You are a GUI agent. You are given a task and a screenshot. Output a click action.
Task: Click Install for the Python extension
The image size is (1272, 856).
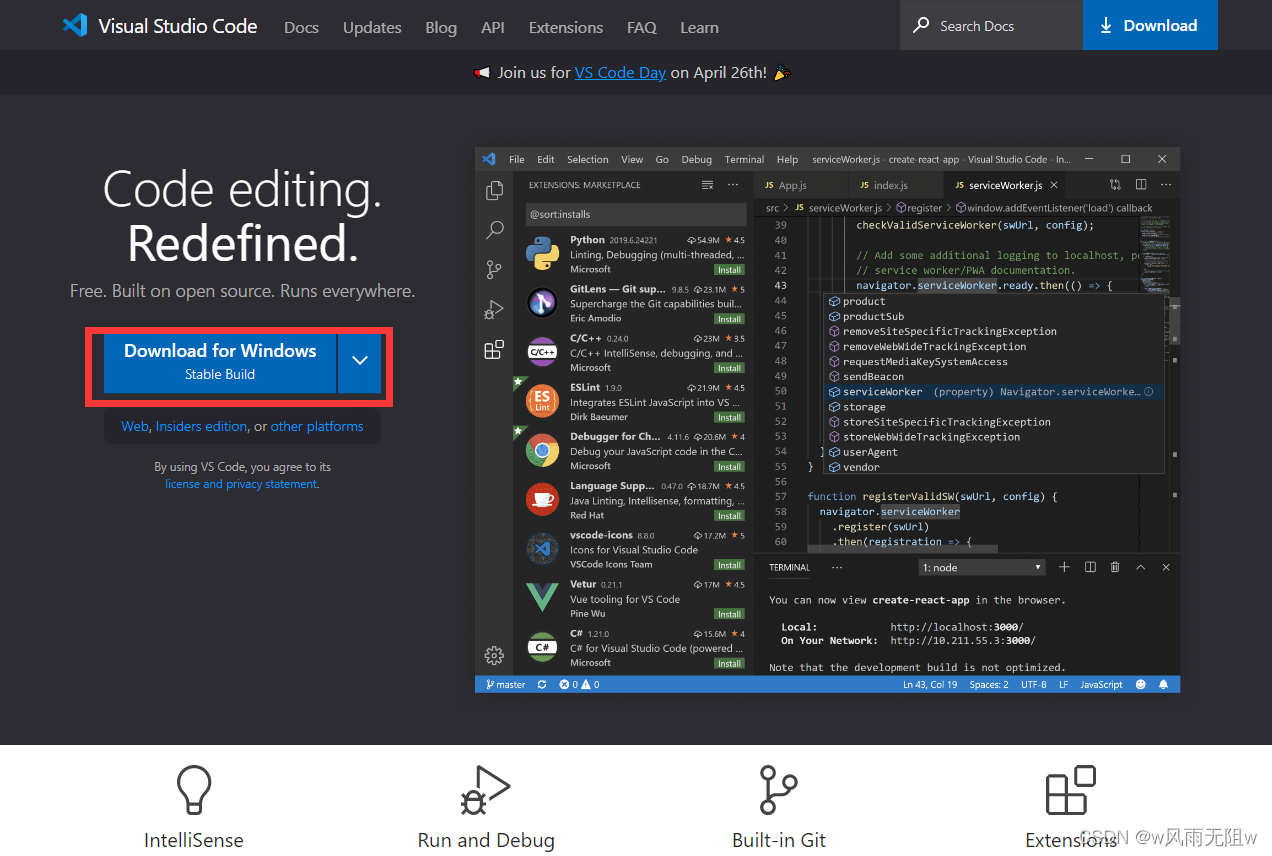click(x=729, y=270)
